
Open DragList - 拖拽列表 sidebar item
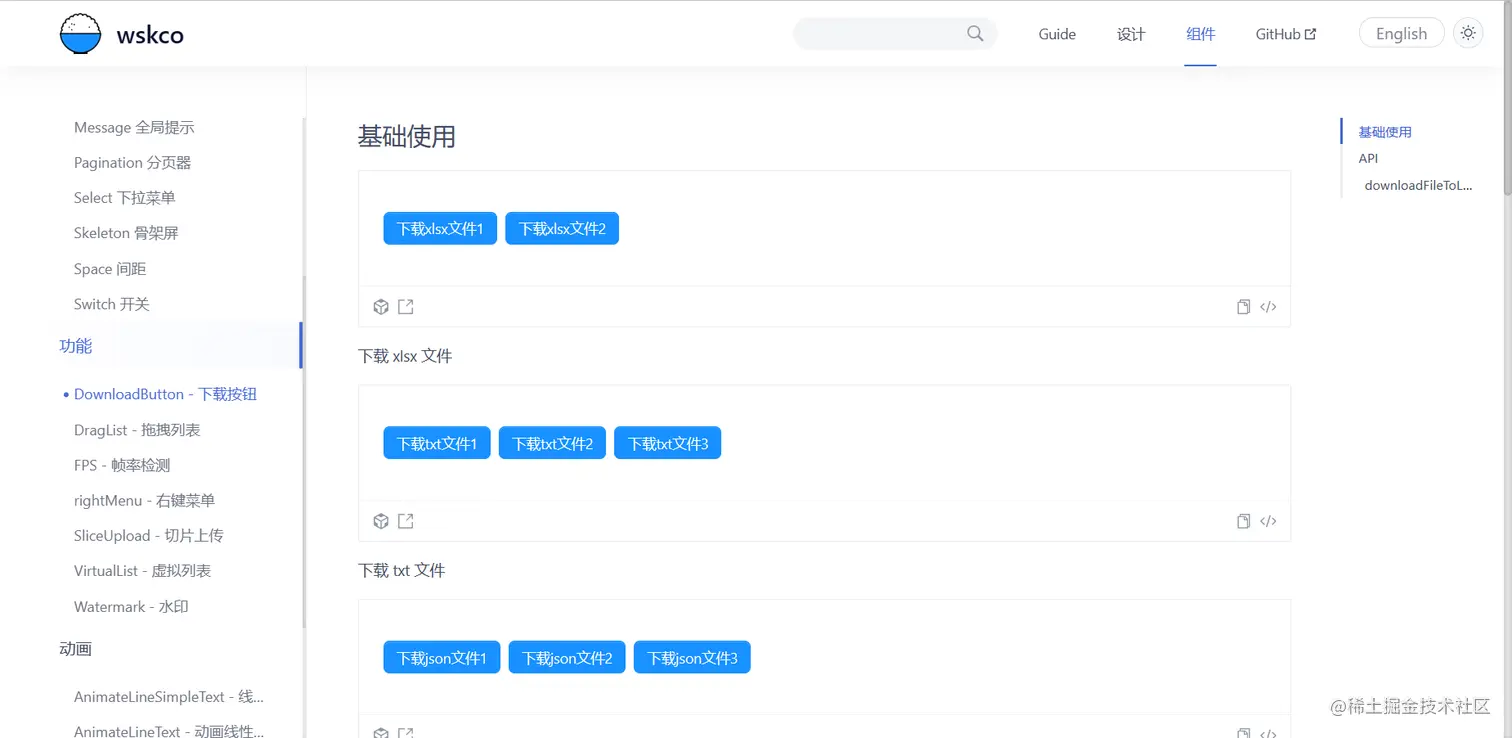pos(137,430)
